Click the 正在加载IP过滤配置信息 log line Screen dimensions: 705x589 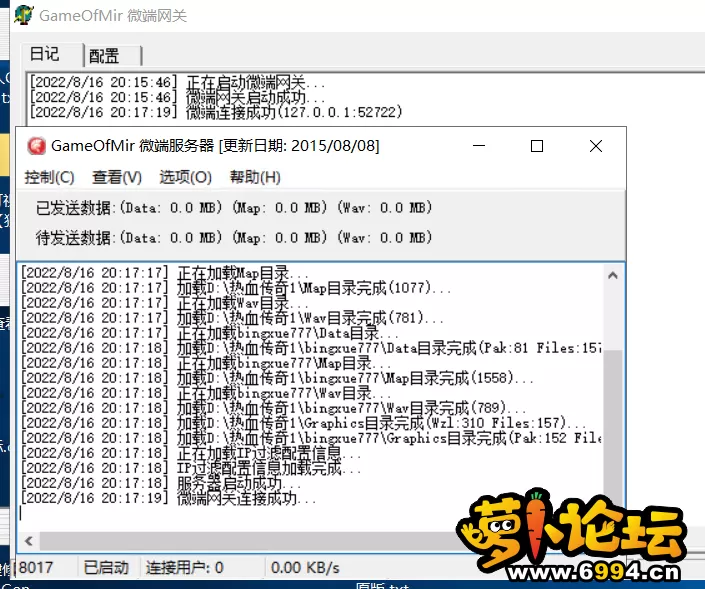(x=191, y=453)
